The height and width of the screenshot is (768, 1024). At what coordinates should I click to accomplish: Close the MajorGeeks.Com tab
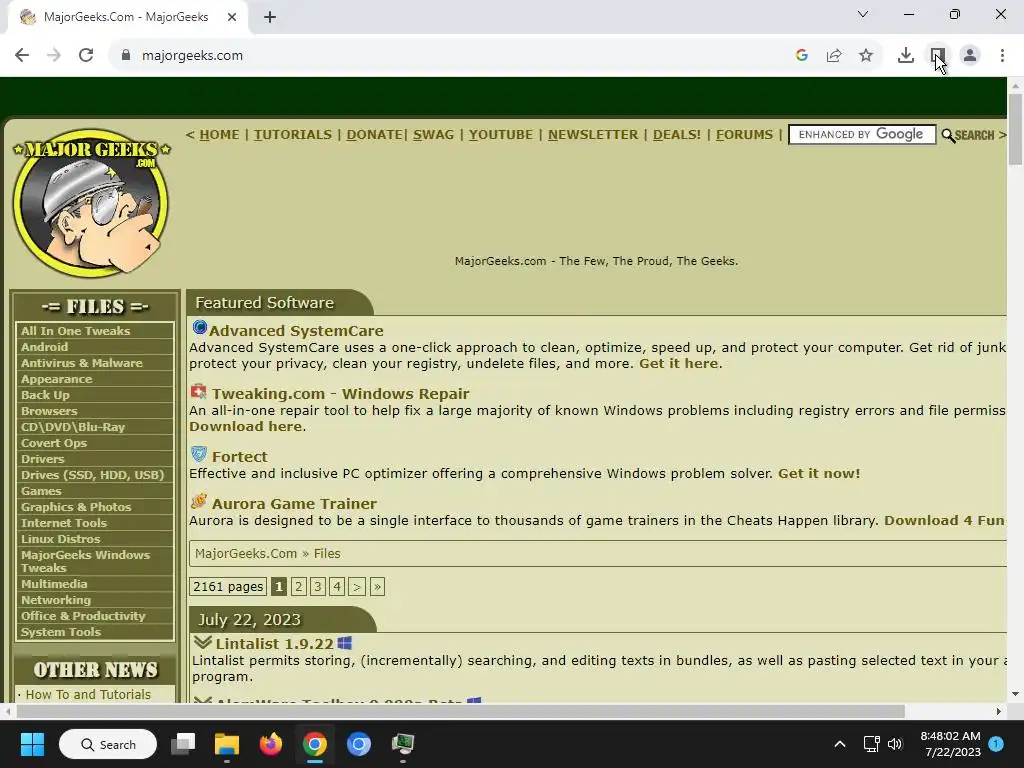(232, 18)
